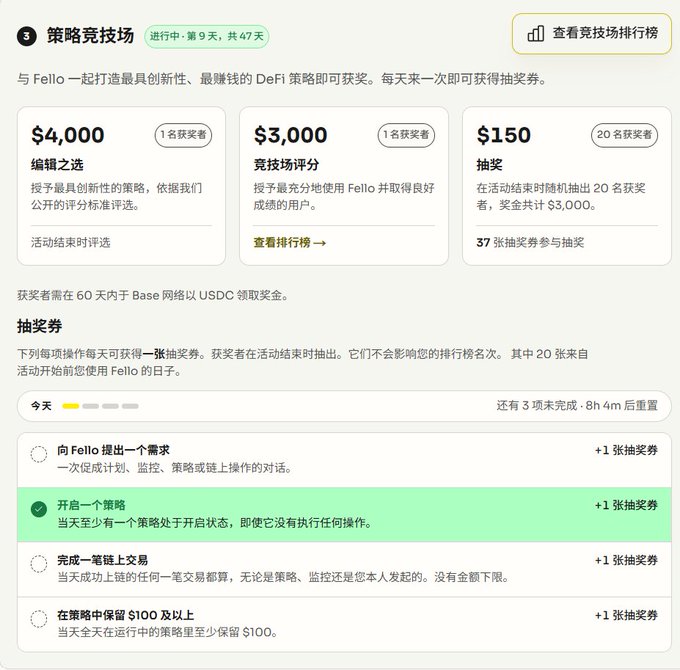Click the 今天 label in progress bar

41,406
